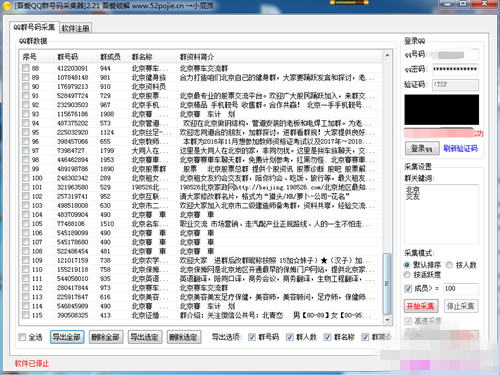Click the 刷新验证码 link
The height and width of the screenshot is (375, 500).
click(460, 148)
